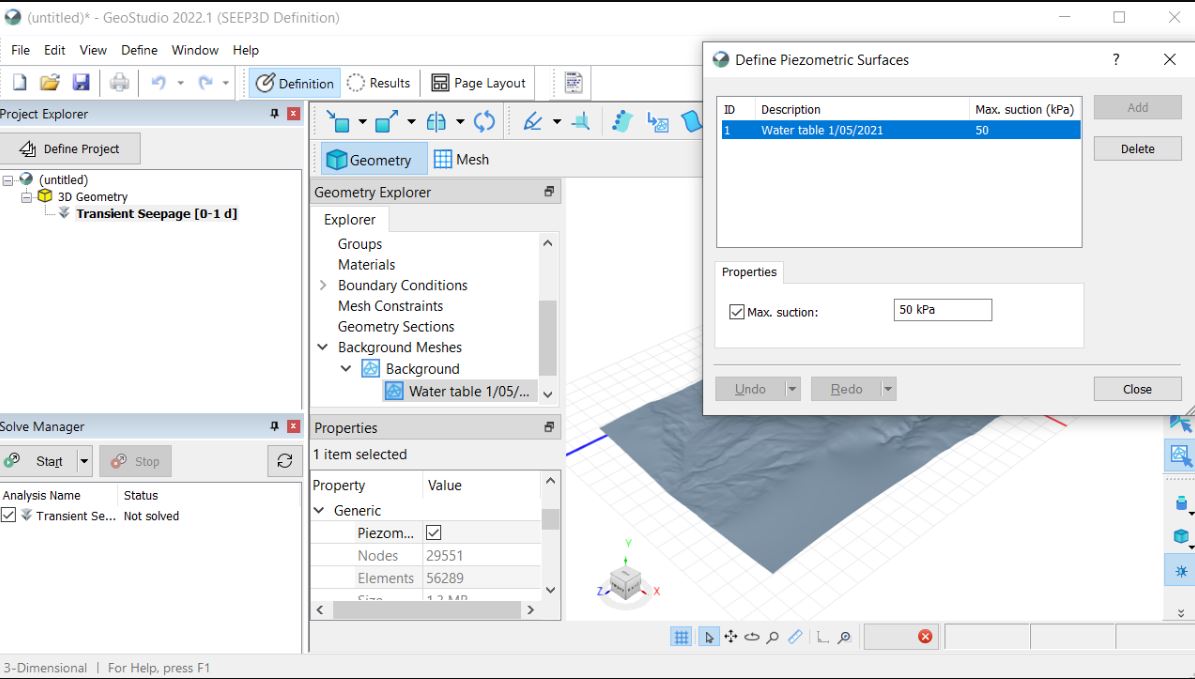
Task: Select Geometry Sections in Geometry Explorer
Action: tap(396, 326)
